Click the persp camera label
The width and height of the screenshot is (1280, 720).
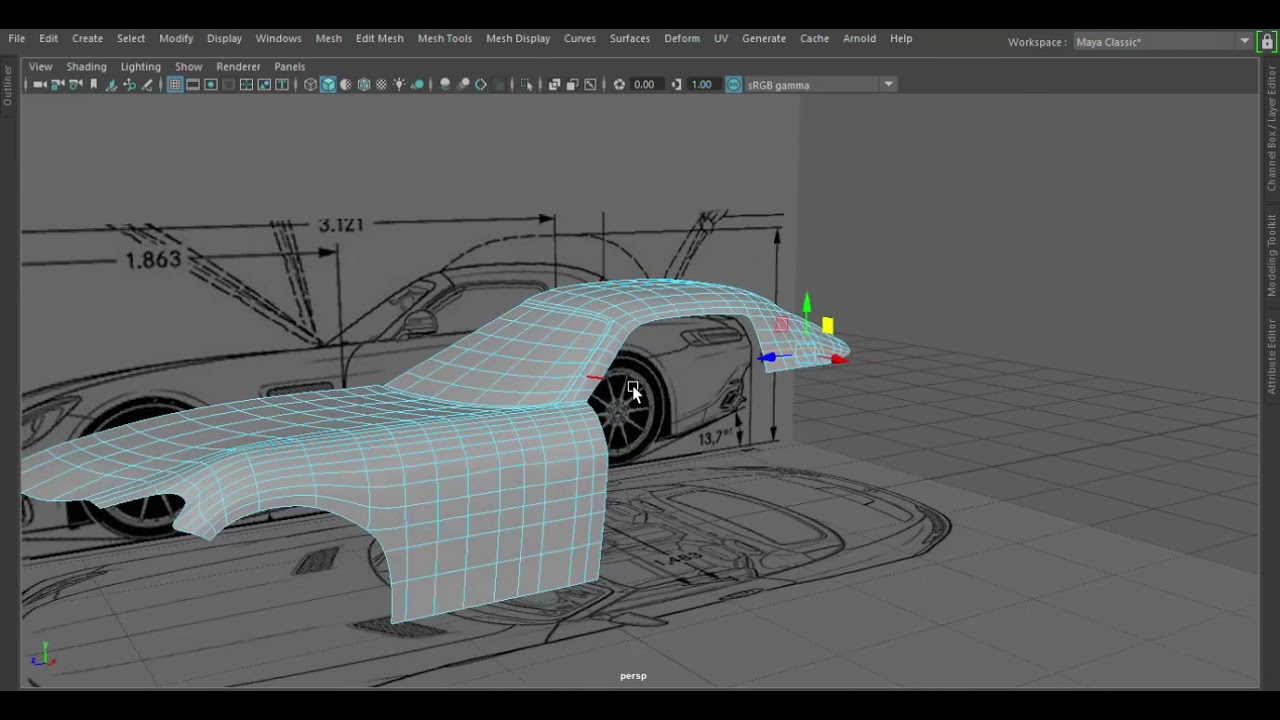[633, 676]
